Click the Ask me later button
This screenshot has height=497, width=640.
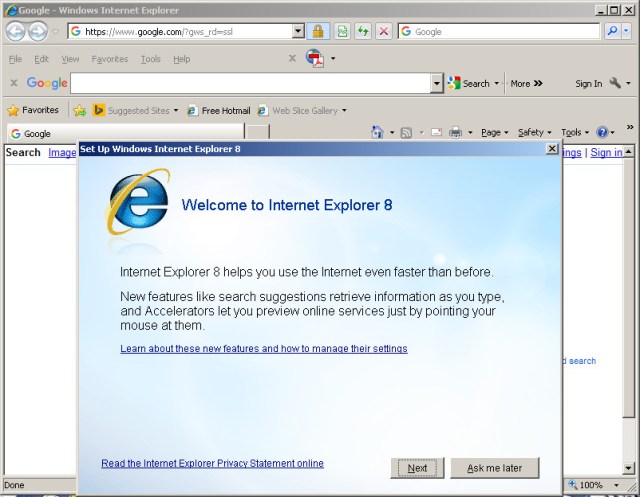point(494,468)
